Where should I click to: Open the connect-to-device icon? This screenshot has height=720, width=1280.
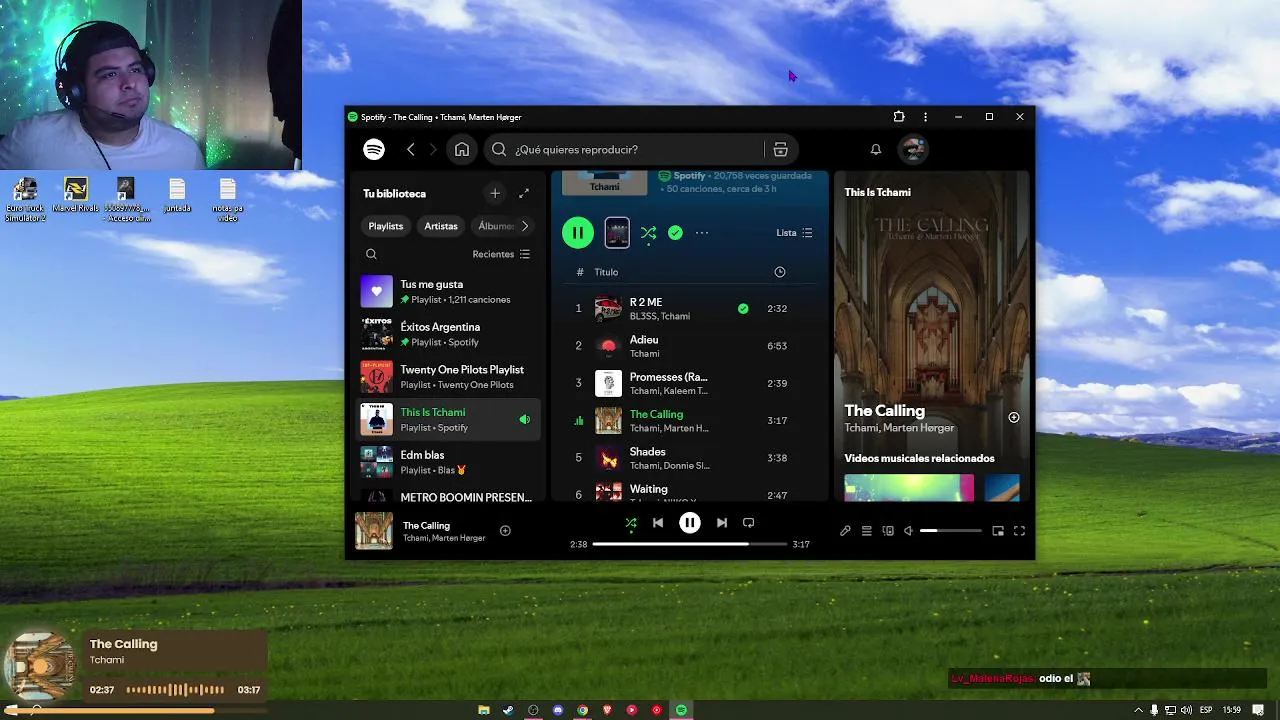(888, 531)
